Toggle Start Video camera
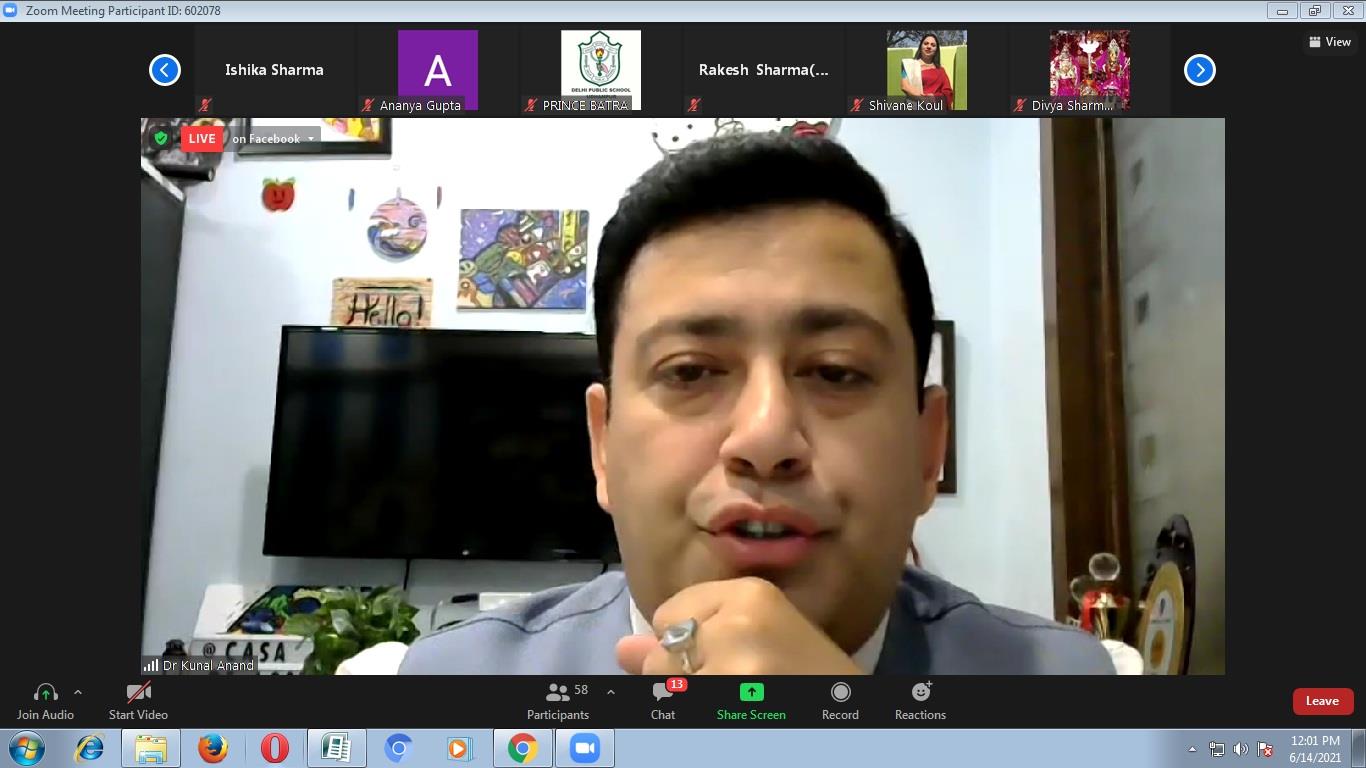This screenshot has height=768, width=1366. 138,701
